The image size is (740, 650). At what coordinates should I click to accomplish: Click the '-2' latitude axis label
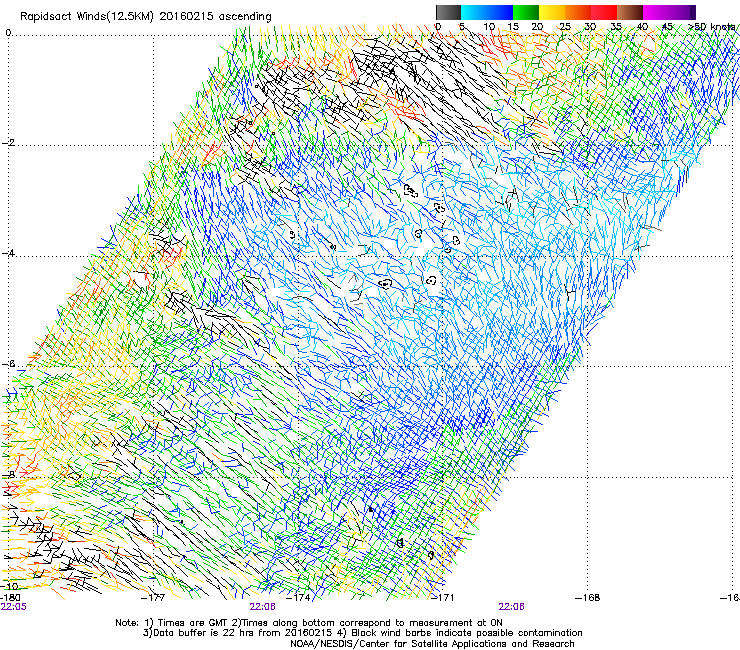tap(9, 143)
